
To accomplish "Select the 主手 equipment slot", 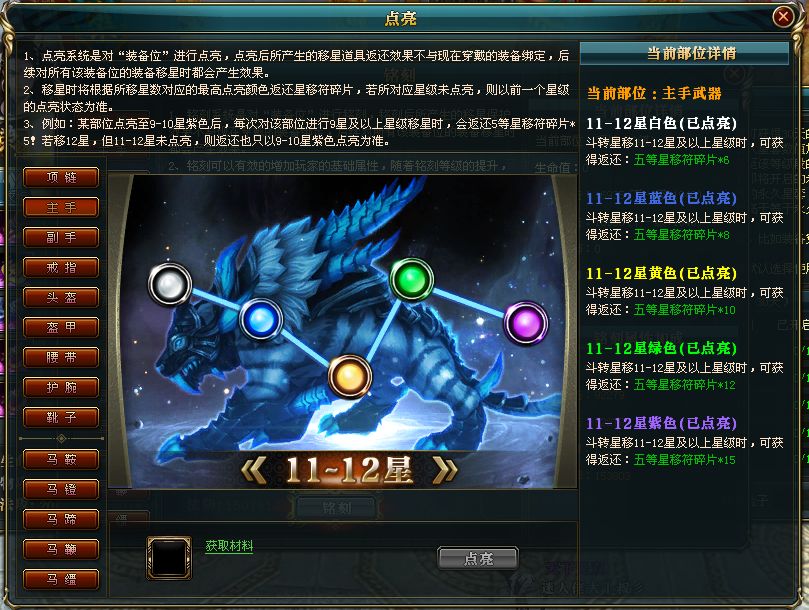I will click(61, 207).
